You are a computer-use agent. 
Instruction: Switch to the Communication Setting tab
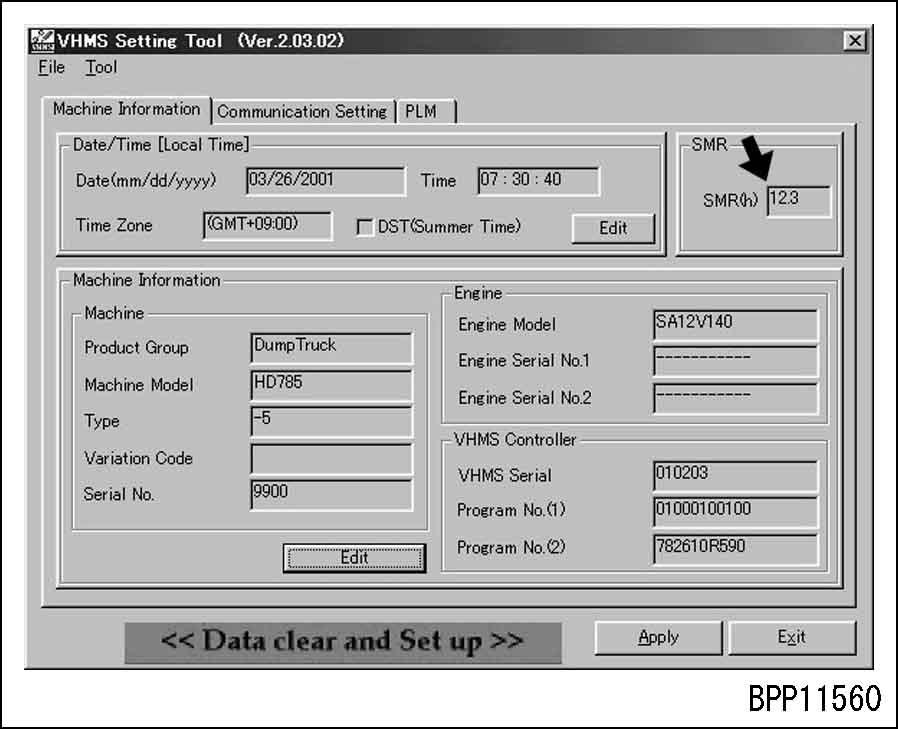click(x=303, y=111)
